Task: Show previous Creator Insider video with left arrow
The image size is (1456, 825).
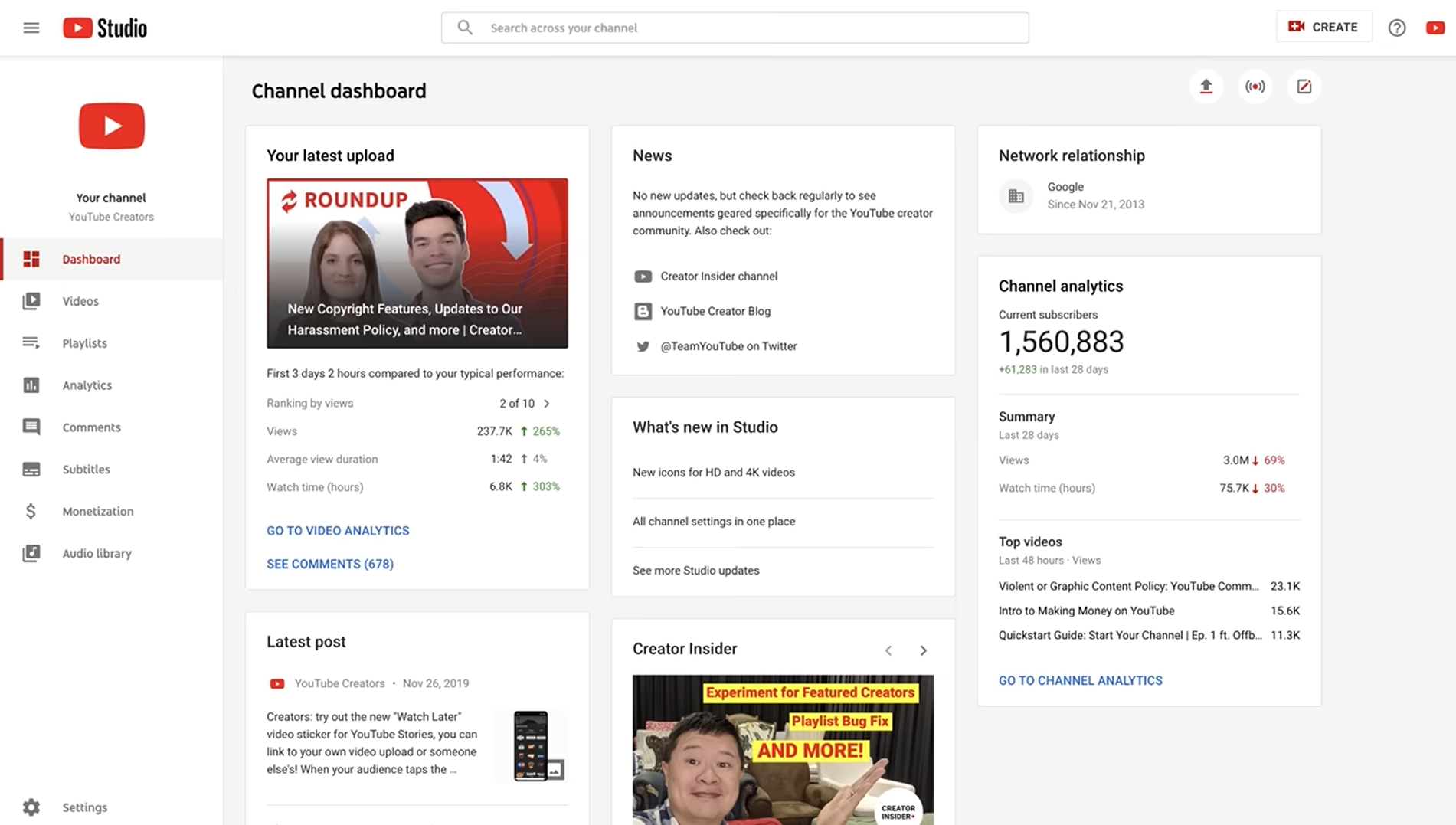Action: (888, 650)
